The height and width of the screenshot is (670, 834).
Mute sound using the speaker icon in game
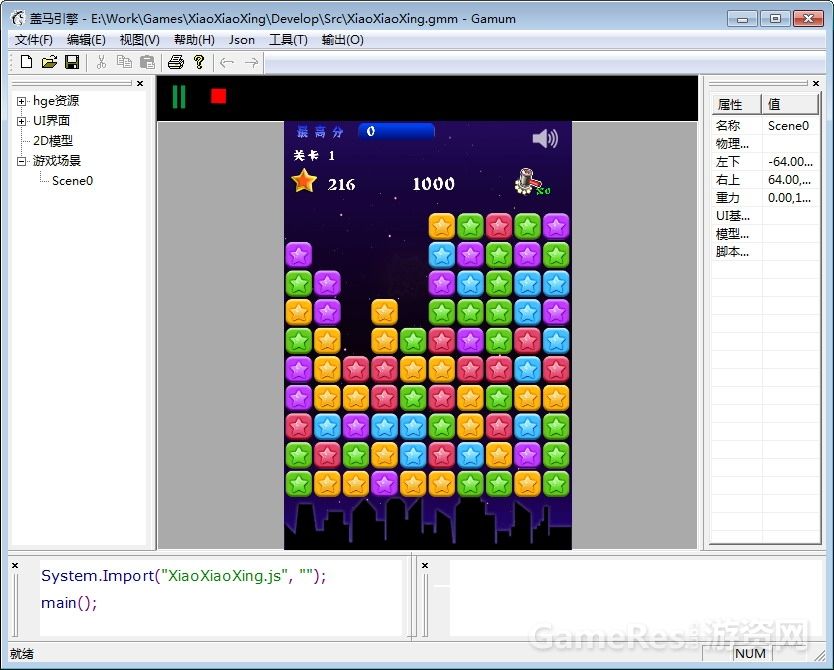[545, 138]
